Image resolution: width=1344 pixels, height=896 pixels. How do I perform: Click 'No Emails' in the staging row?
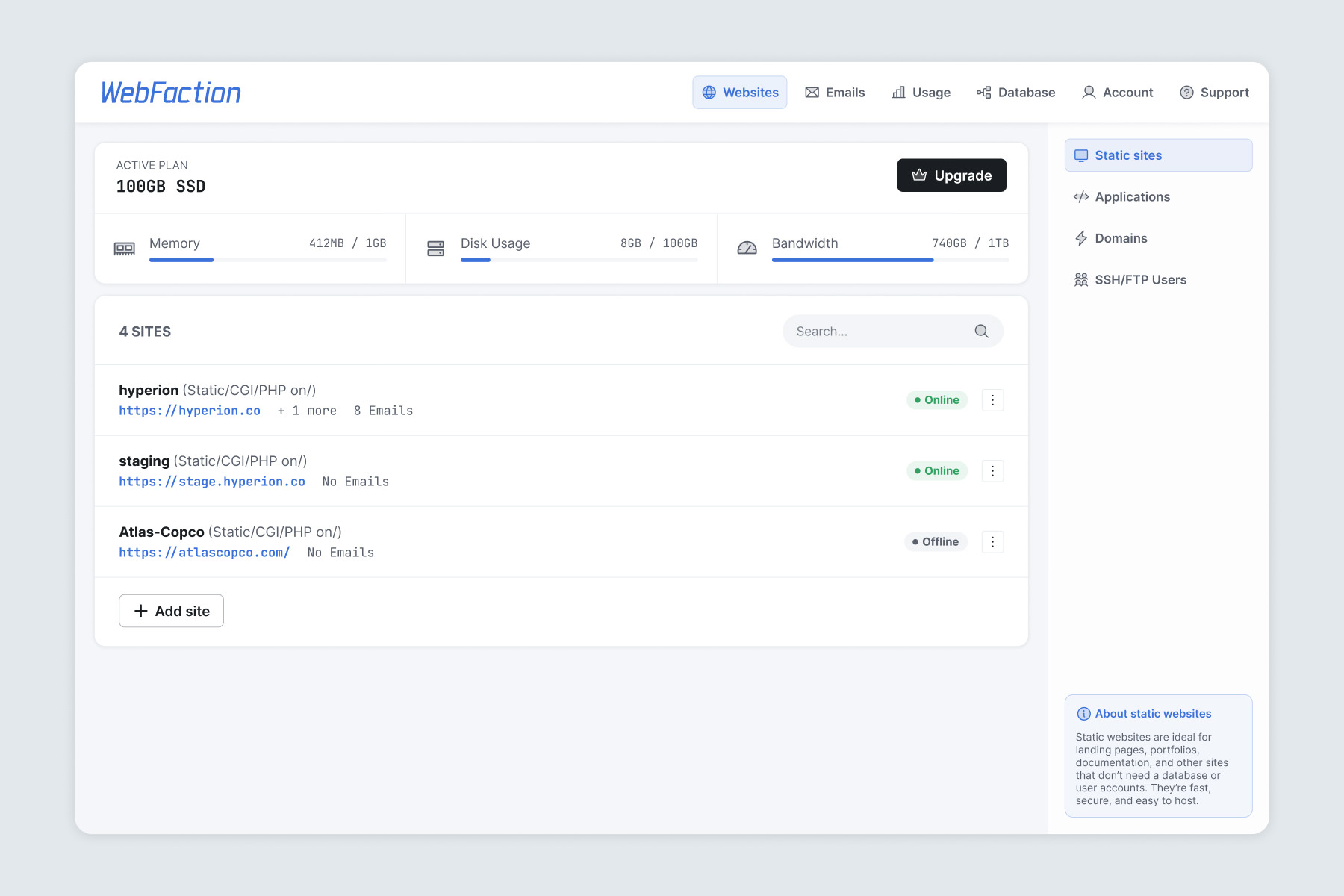(x=355, y=482)
